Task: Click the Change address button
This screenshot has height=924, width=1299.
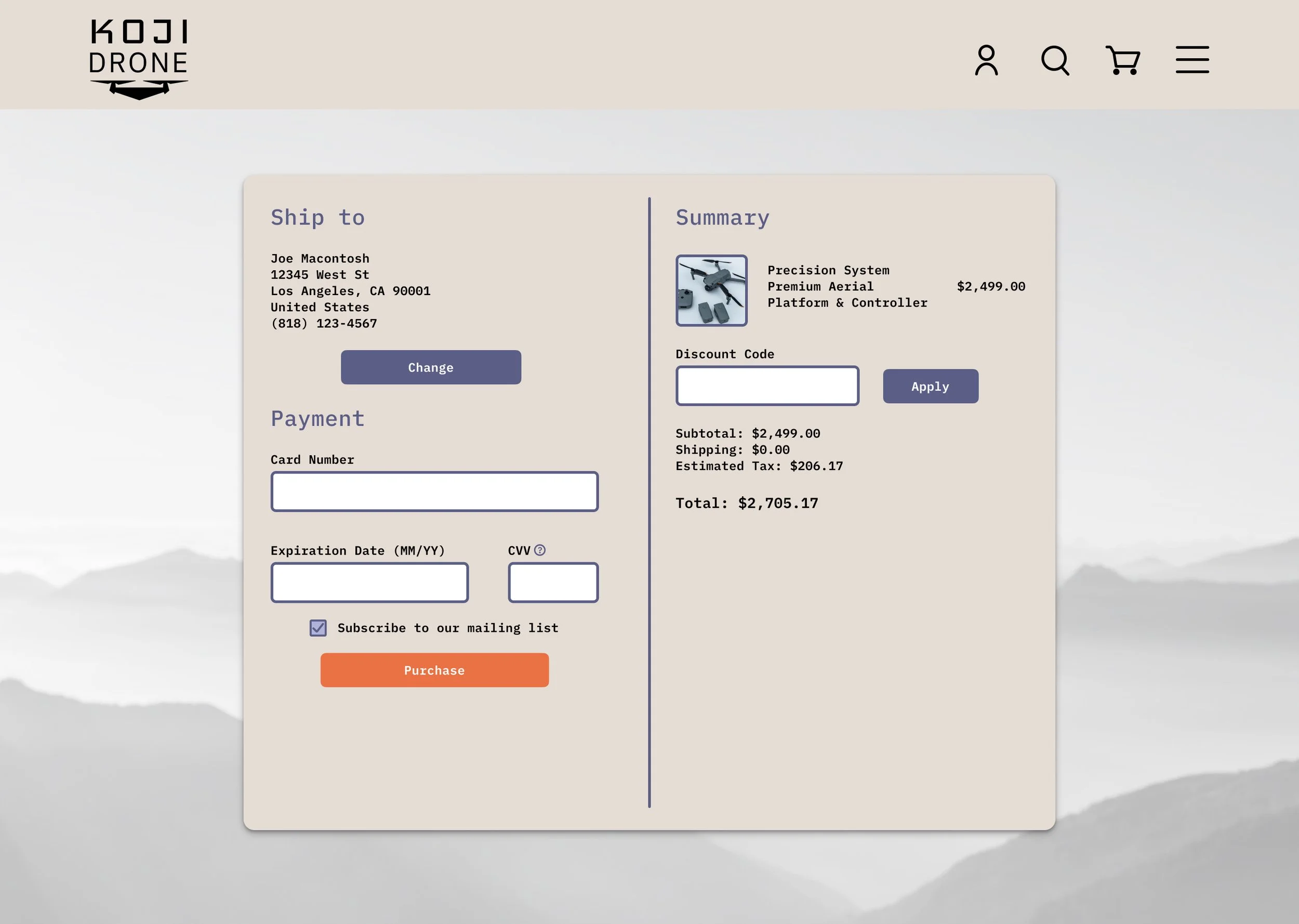Action: (431, 367)
